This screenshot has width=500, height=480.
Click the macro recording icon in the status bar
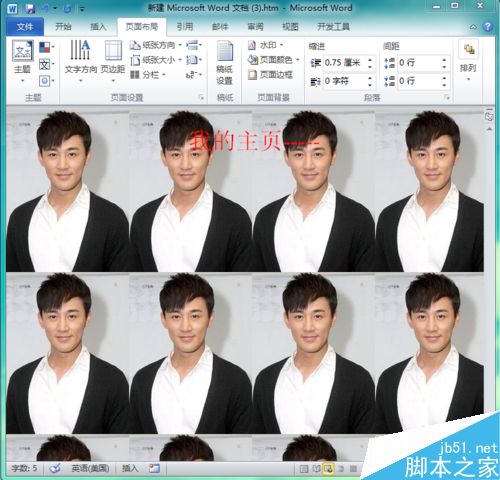154,468
